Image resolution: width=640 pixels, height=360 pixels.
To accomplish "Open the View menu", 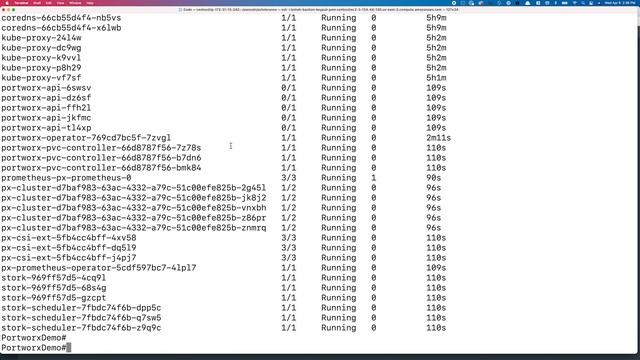I will click(60, 3).
